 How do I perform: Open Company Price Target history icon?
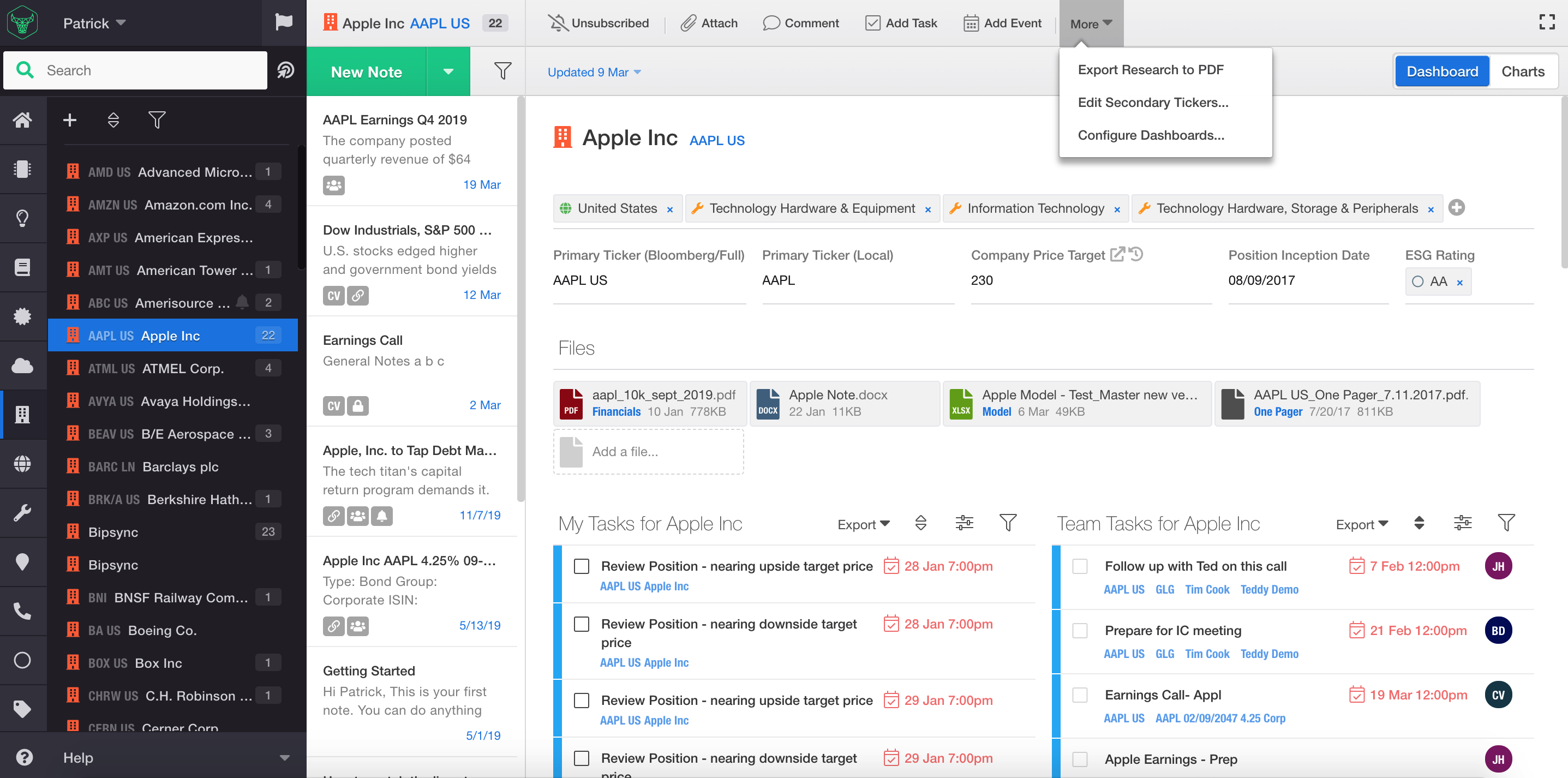[x=1136, y=254]
